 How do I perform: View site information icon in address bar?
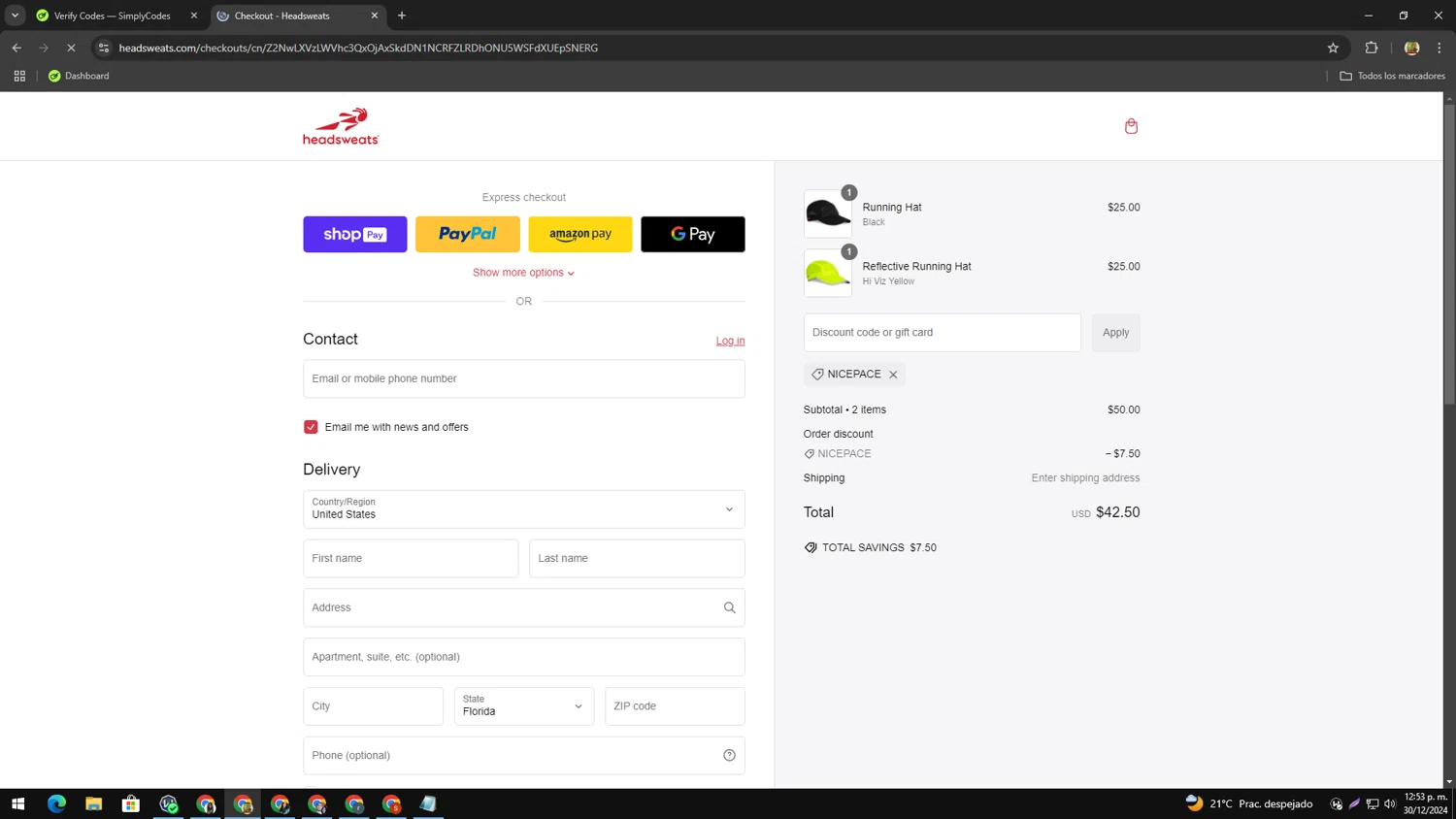104,48
